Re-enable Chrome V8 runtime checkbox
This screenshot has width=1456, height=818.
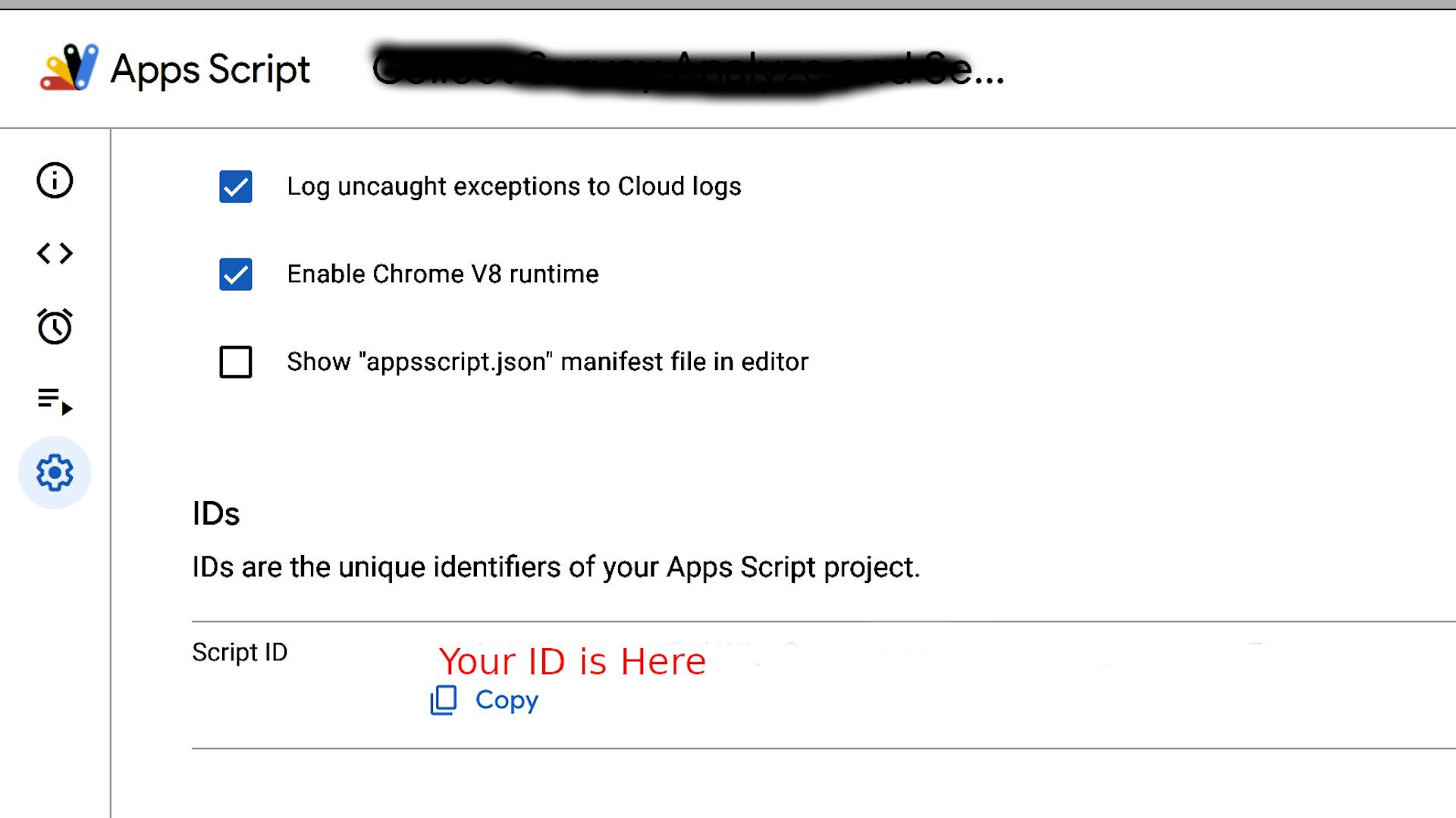point(235,275)
